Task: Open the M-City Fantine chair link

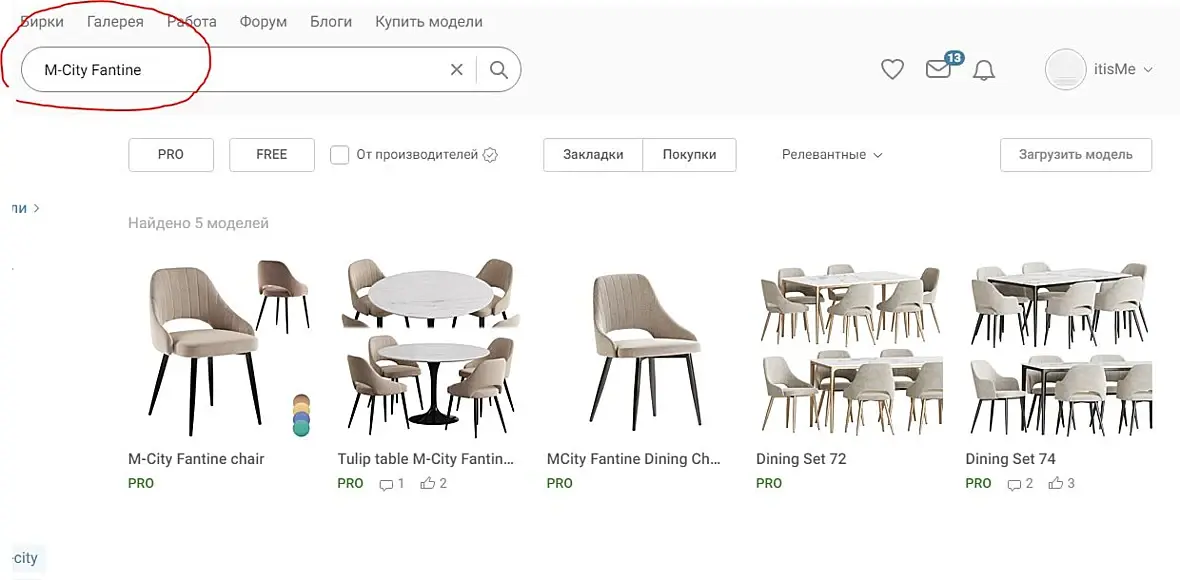Action: tap(196, 459)
